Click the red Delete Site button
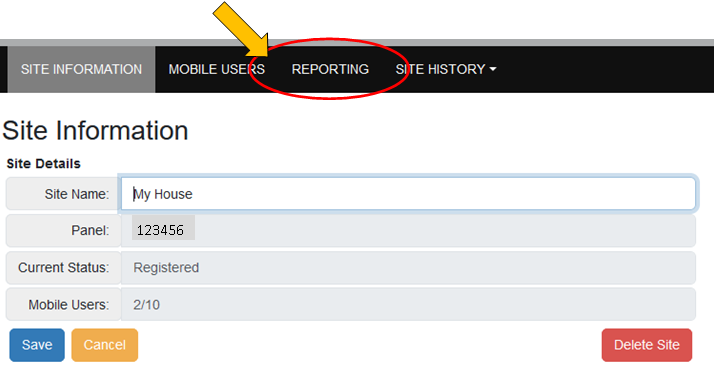 point(647,345)
